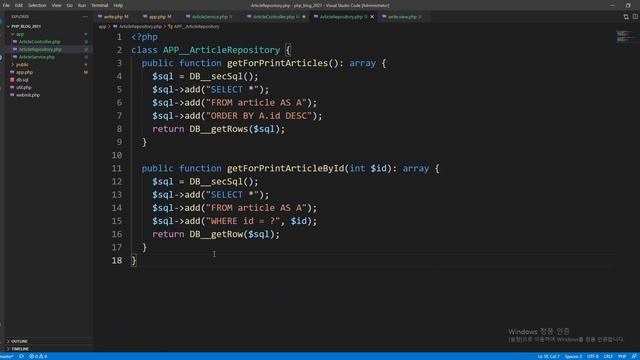Switch to the write.php editor tab
This screenshot has width=640, height=360.
point(113,17)
